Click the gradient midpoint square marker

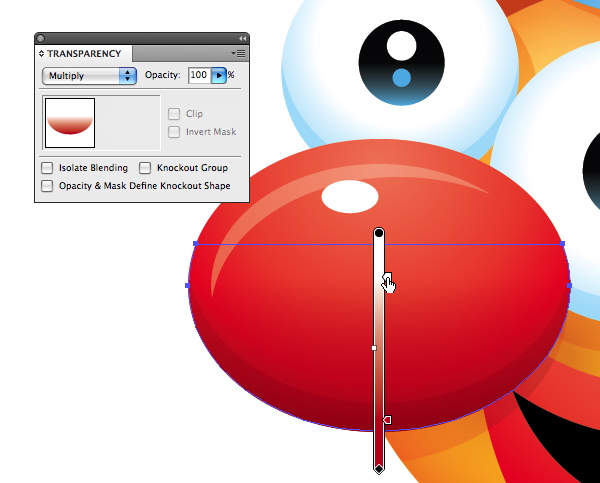pyautogui.click(x=374, y=348)
